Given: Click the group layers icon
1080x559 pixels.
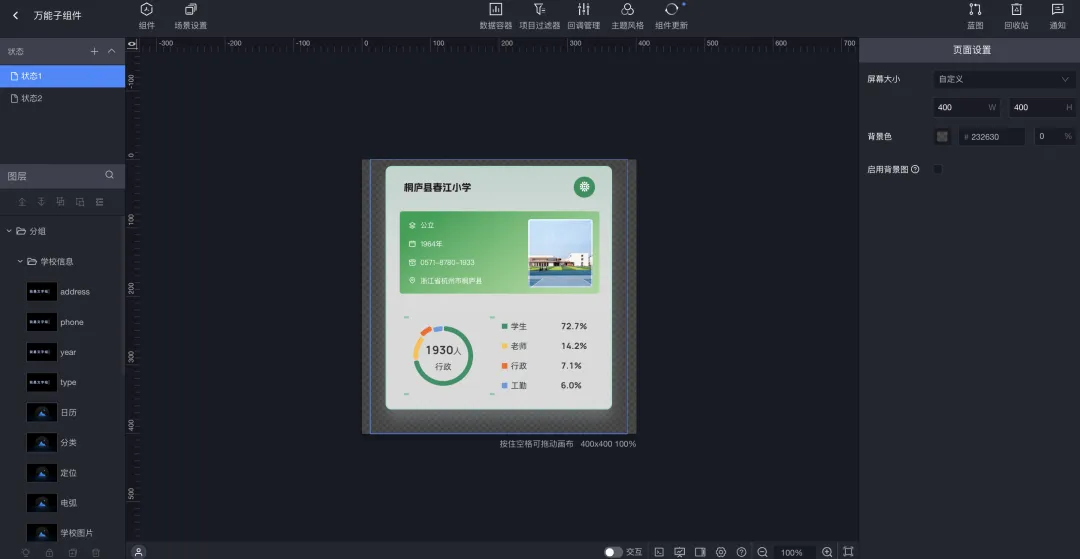Looking at the screenshot, I should pos(61,202).
